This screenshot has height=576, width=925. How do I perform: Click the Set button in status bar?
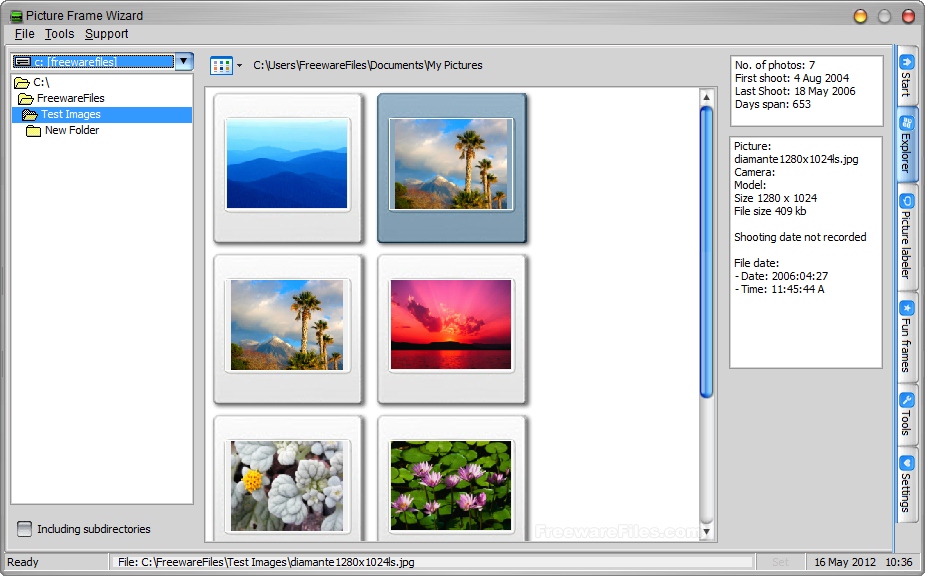coord(780,562)
